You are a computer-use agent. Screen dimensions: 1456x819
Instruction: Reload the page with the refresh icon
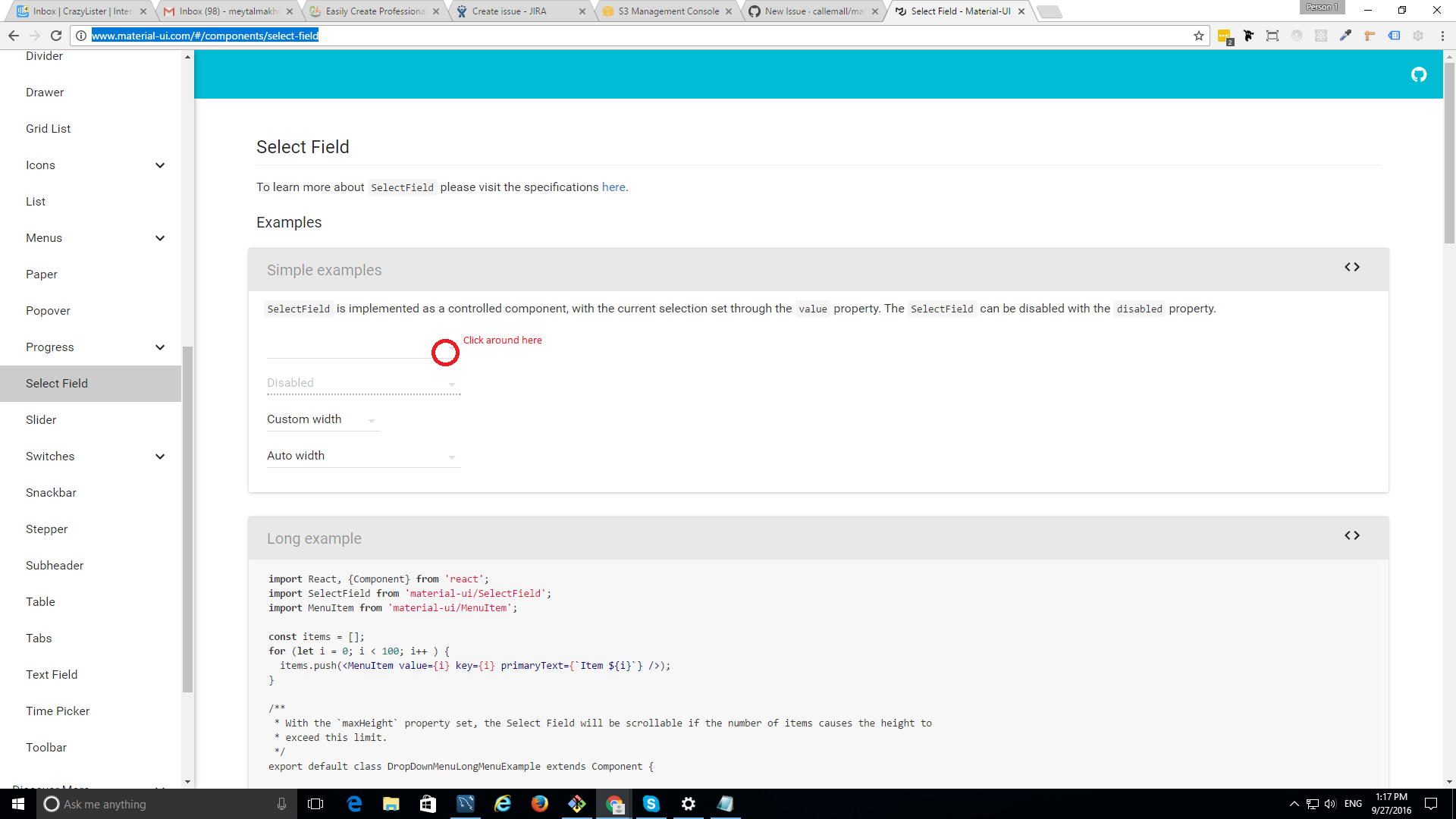coord(55,36)
